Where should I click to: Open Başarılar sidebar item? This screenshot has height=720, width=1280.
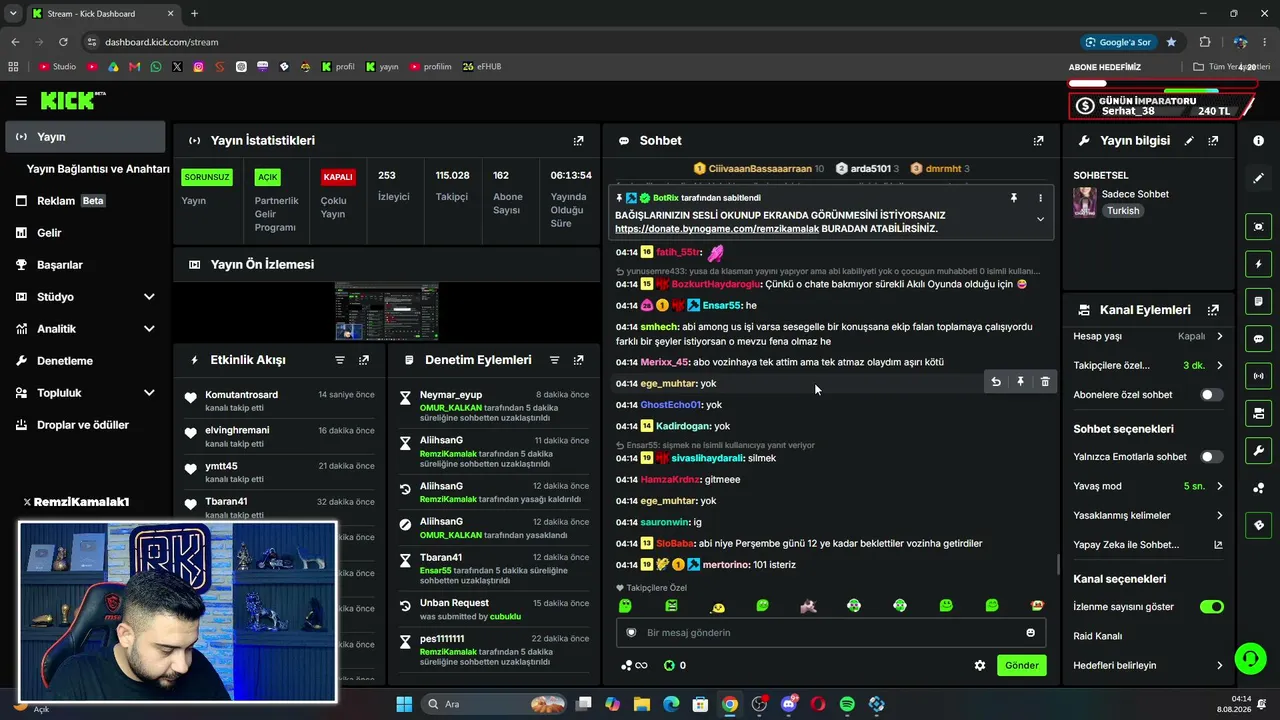(x=86, y=265)
